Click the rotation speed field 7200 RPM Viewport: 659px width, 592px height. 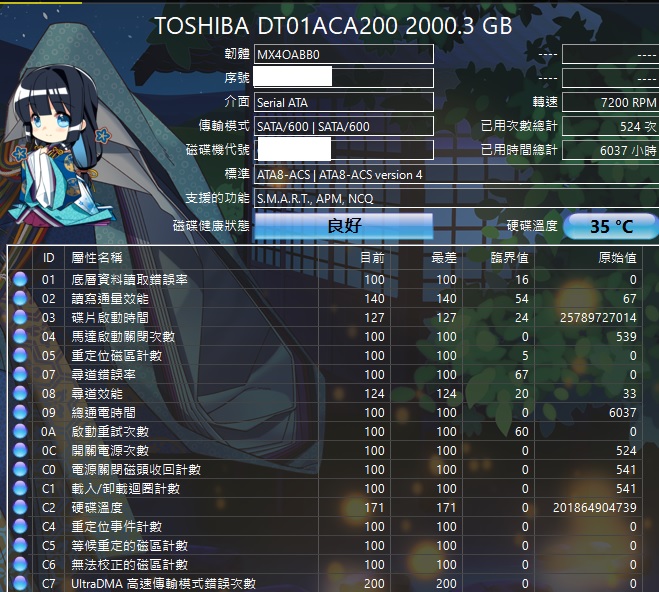(610, 102)
